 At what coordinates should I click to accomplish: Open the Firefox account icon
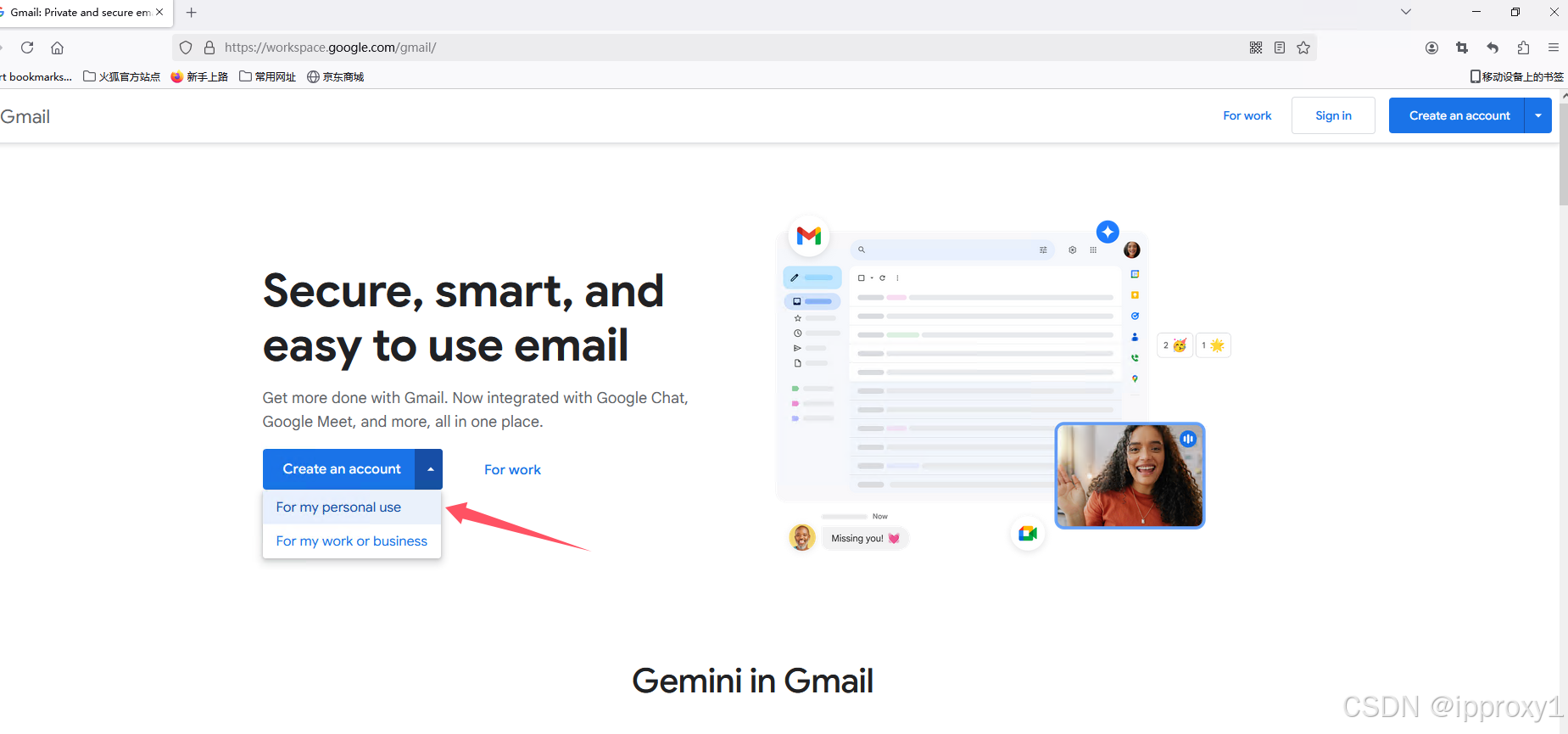(1431, 48)
